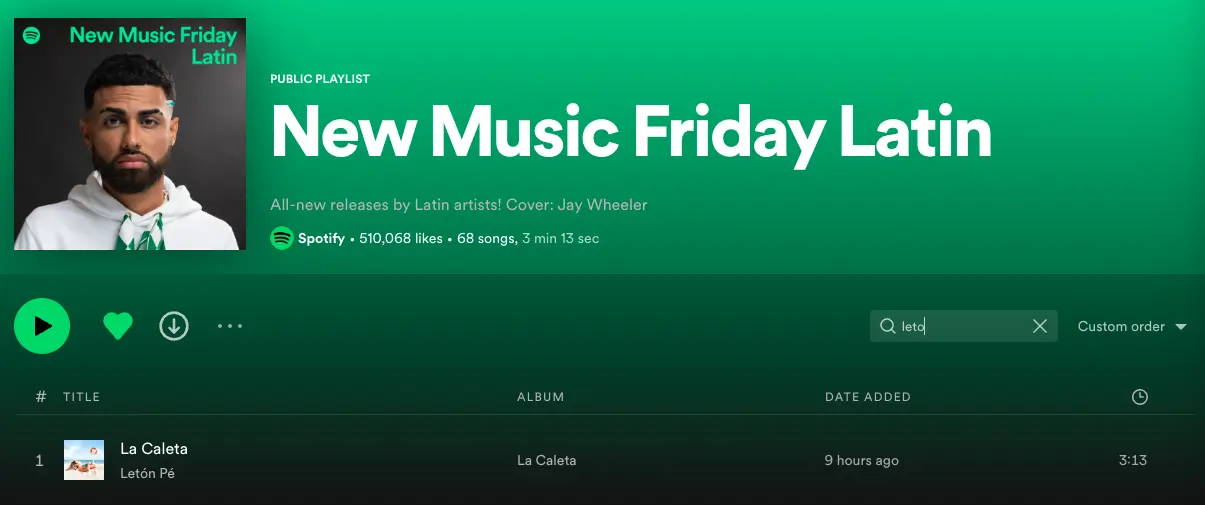Sort by the Title column header
Screen dimensions: 1205x505
pyautogui.click(x=81, y=397)
